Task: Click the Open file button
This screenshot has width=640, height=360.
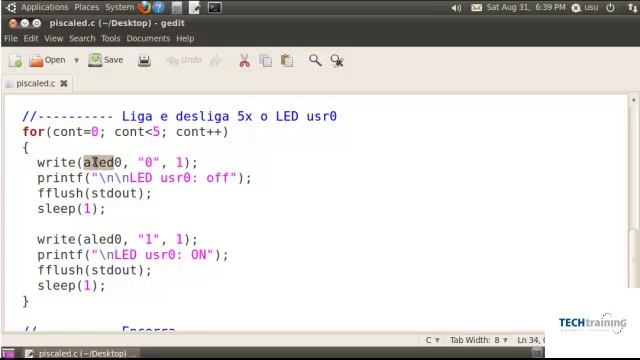Action: click(x=47, y=60)
